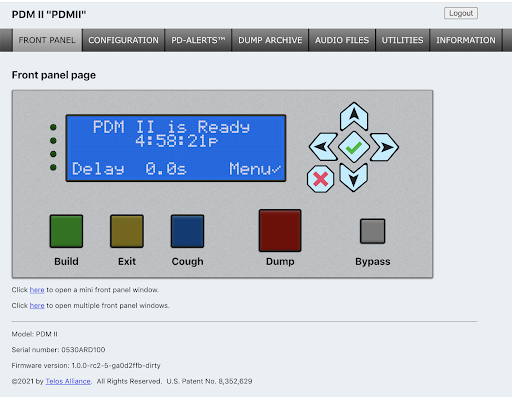Open the PD-Alerts tab
The width and height of the screenshot is (512, 397).
coord(198,40)
